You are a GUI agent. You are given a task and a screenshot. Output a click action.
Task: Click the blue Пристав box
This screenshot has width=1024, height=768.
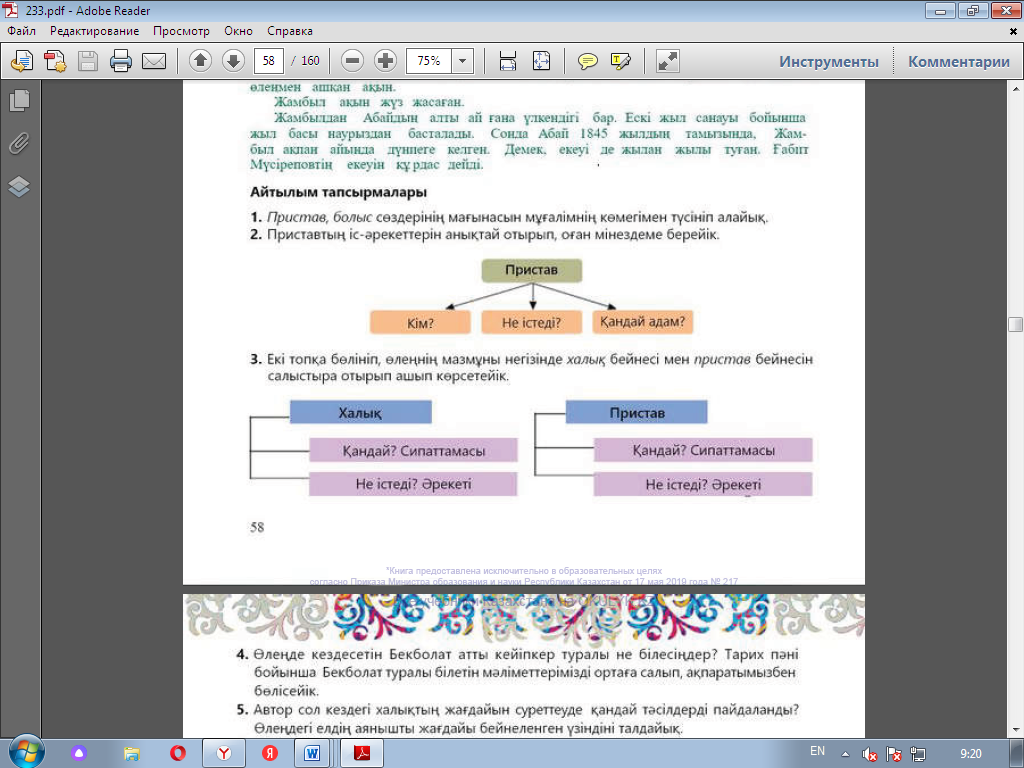tap(637, 412)
